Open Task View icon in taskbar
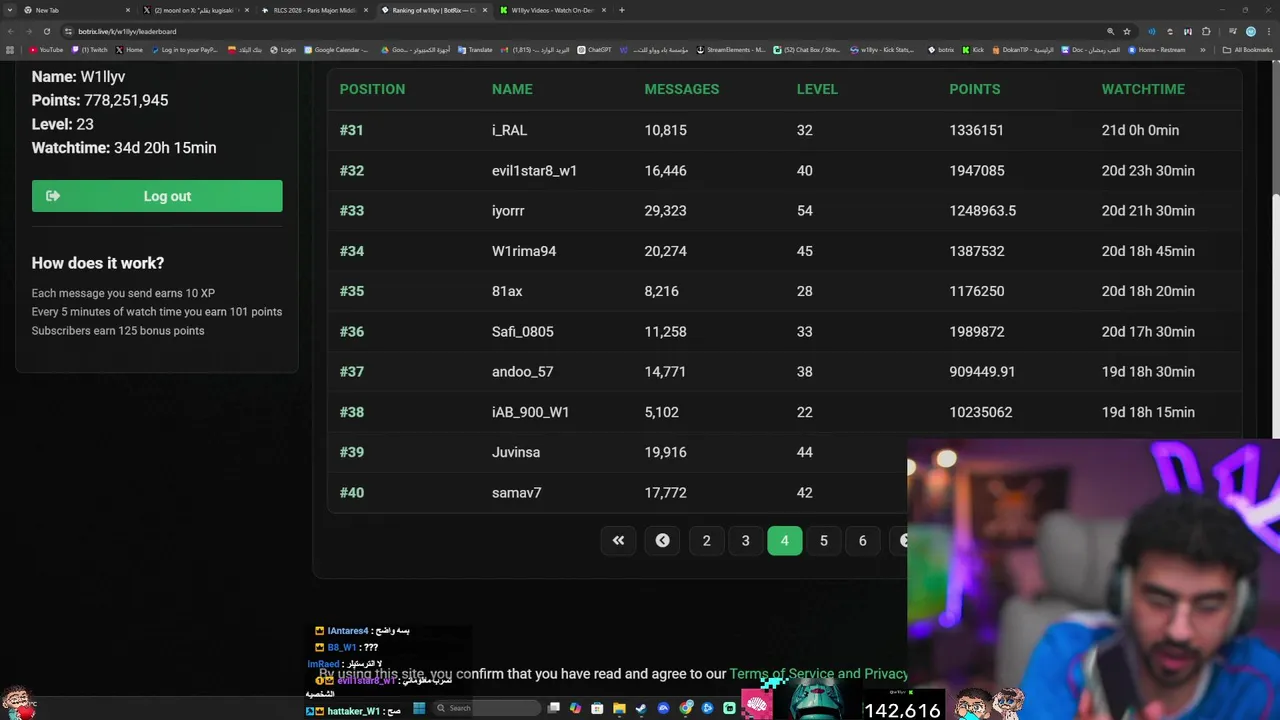The width and height of the screenshot is (1280, 720). (553, 708)
